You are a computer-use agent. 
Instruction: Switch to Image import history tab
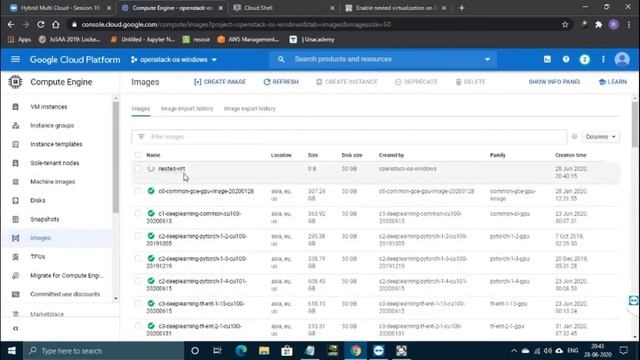pyautogui.click(x=187, y=109)
